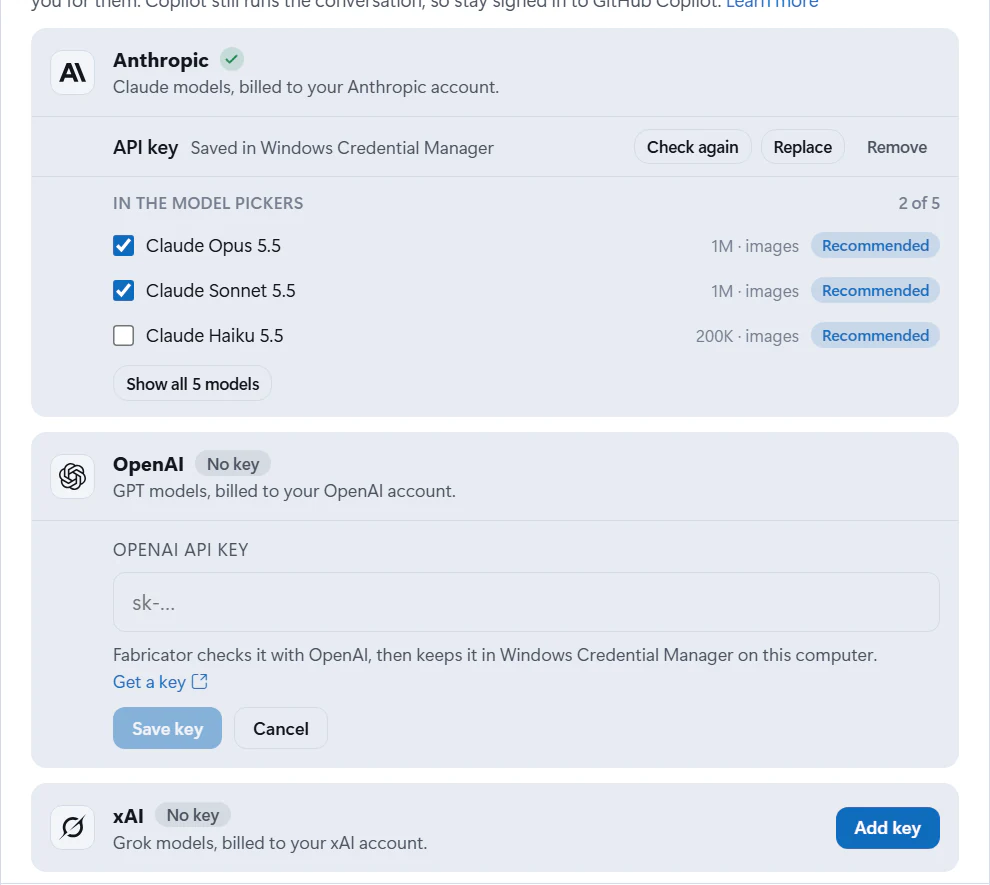Click the Claude Haiku 5.5 label
The height and width of the screenshot is (885, 990).
pyautogui.click(x=215, y=335)
